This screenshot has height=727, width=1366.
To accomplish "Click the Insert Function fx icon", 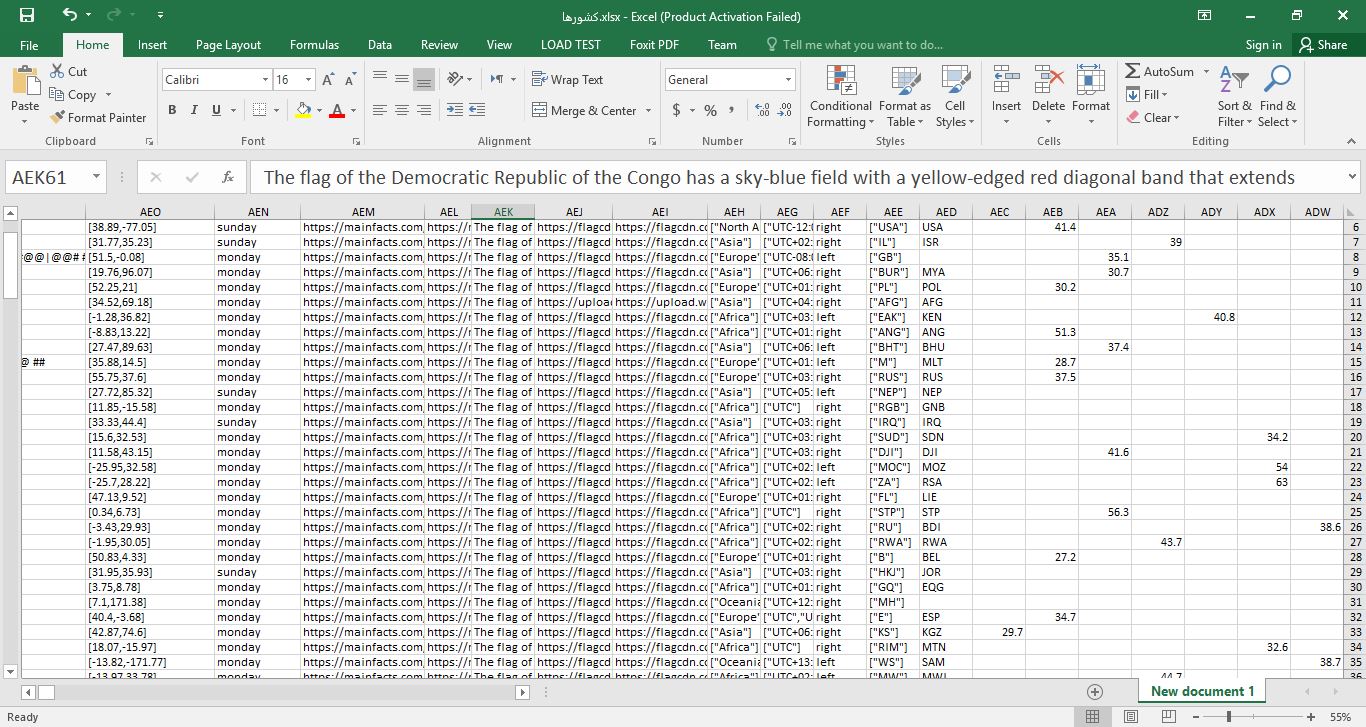I will (228, 177).
